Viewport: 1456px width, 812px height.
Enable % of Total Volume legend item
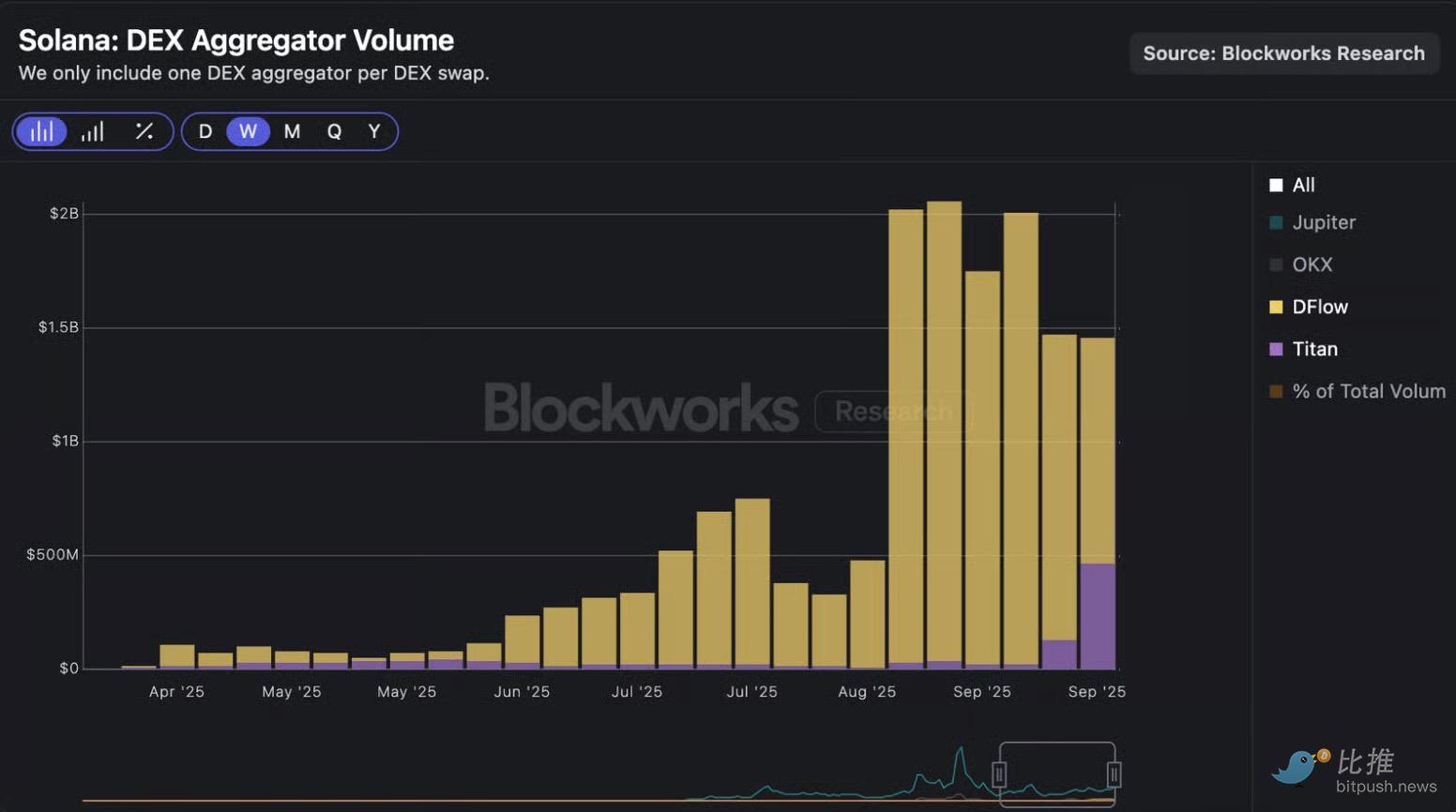pyautogui.click(x=1357, y=391)
